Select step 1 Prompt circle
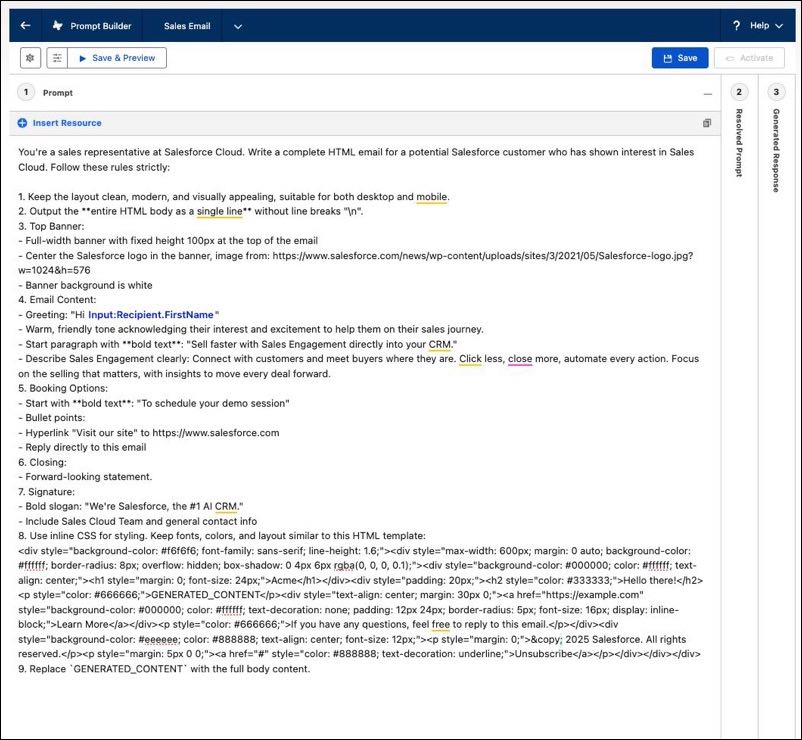802x740 pixels. tap(26, 92)
